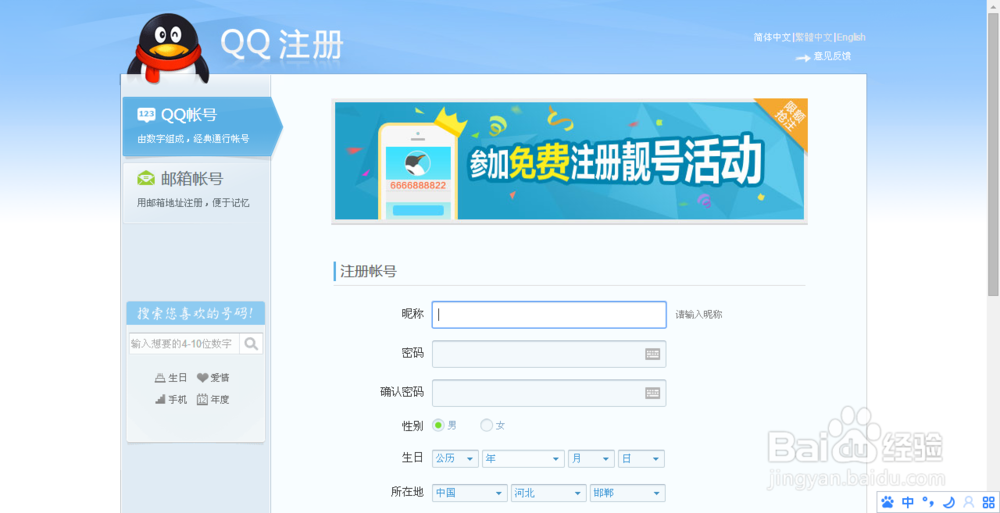
Task: Open the 邯郸 city dropdown
Action: point(628,493)
